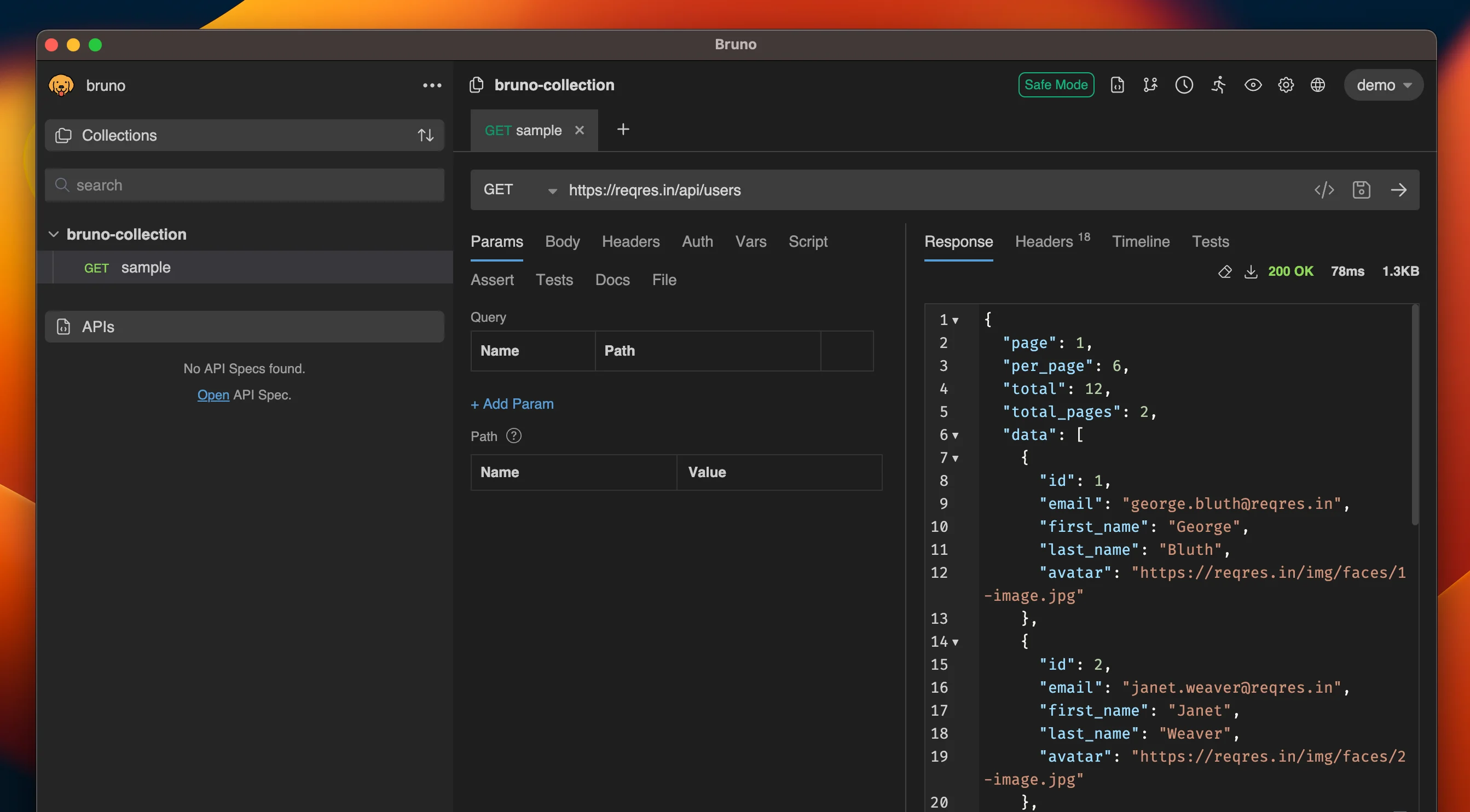
Task: Click into the sidebar search field
Action: click(x=244, y=185)
